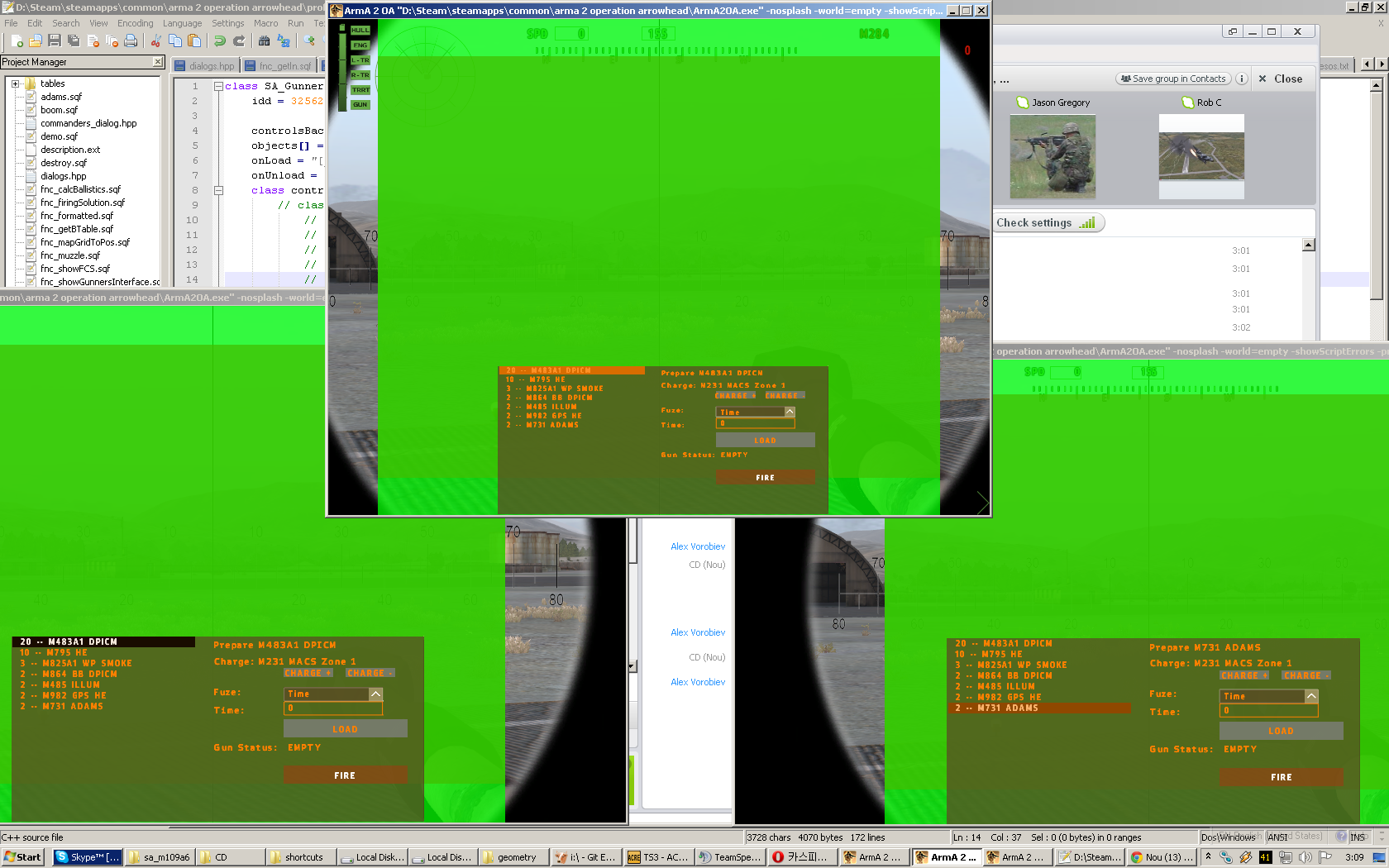The image size is (1389, 868).
Task: Click CHARGE + in the bottom-left ArmA window
Action: (x=308, y=673)
